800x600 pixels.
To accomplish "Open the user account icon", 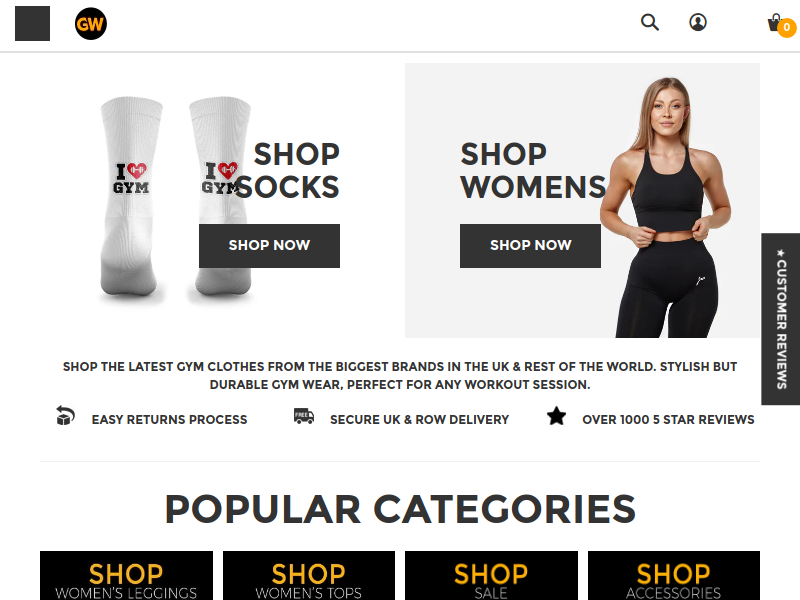I will [x=697, y=22].
